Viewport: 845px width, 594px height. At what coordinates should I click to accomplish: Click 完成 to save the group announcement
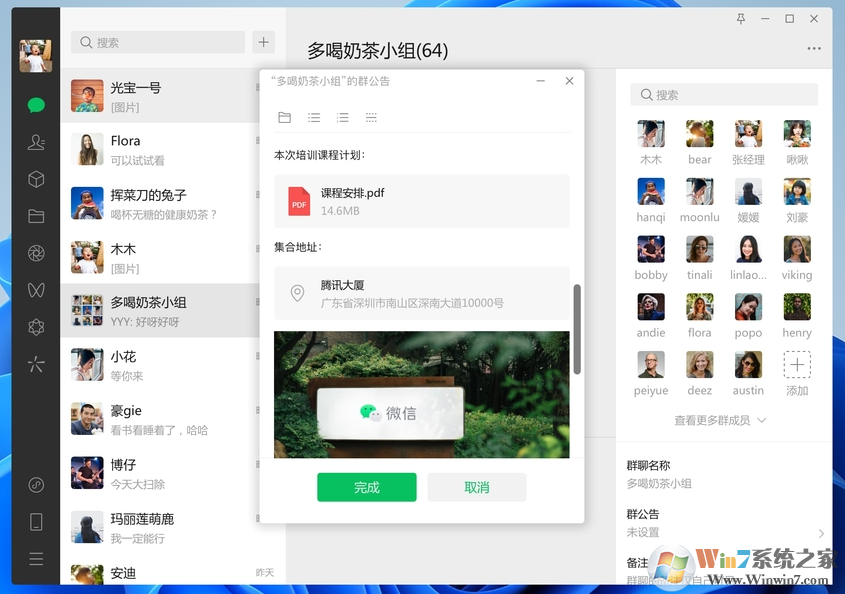[367, 487]
